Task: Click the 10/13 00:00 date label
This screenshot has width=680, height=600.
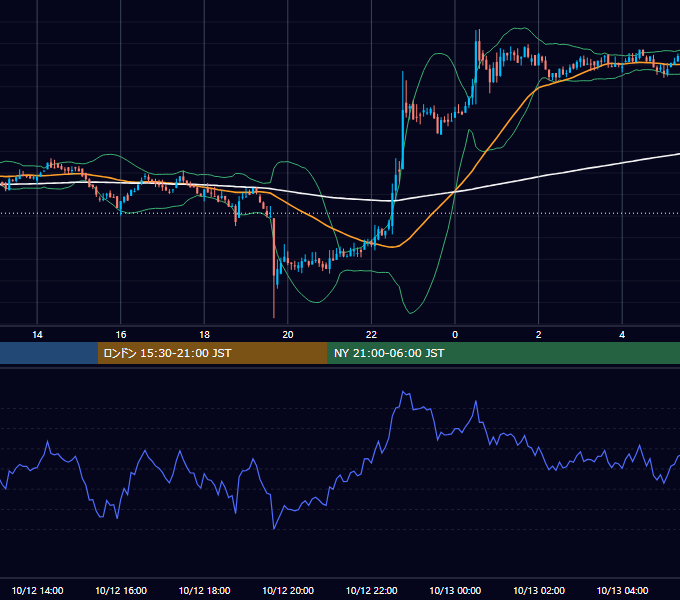Action: point(455,590)
